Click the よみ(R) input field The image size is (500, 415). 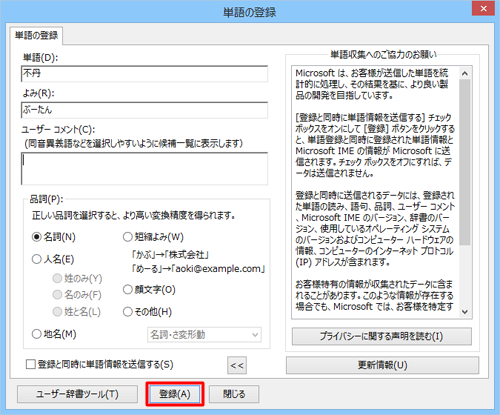tap(144, 110)
